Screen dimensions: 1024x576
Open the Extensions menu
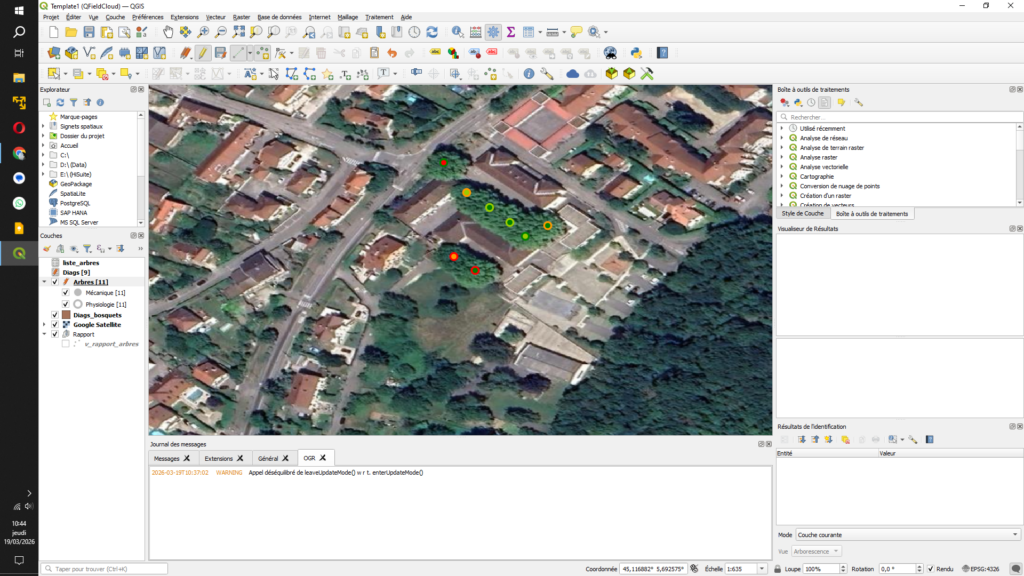tap(184, 17)
